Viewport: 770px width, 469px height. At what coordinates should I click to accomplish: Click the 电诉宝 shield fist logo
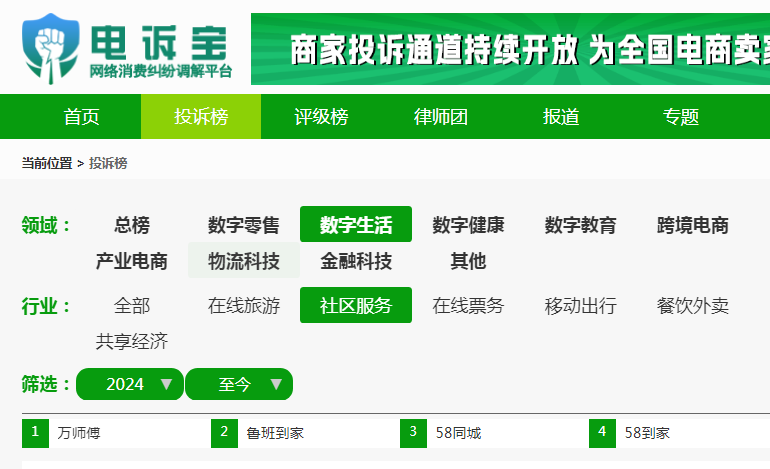pyautogui.click(x=51, y=49)
